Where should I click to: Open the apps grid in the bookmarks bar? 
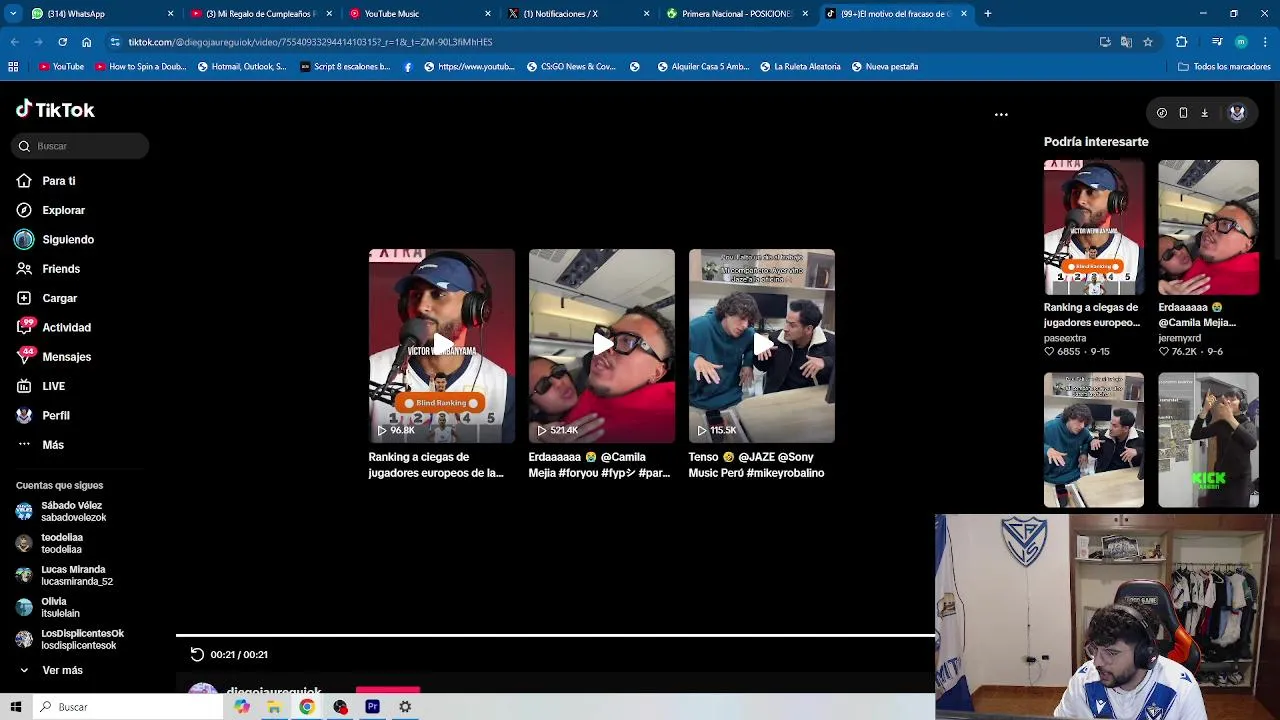coord(13,67)
